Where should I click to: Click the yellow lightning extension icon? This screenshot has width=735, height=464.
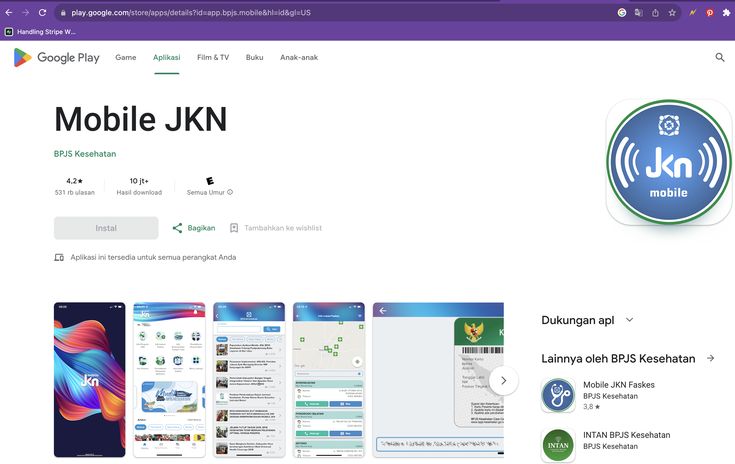(x=692, y=13)
